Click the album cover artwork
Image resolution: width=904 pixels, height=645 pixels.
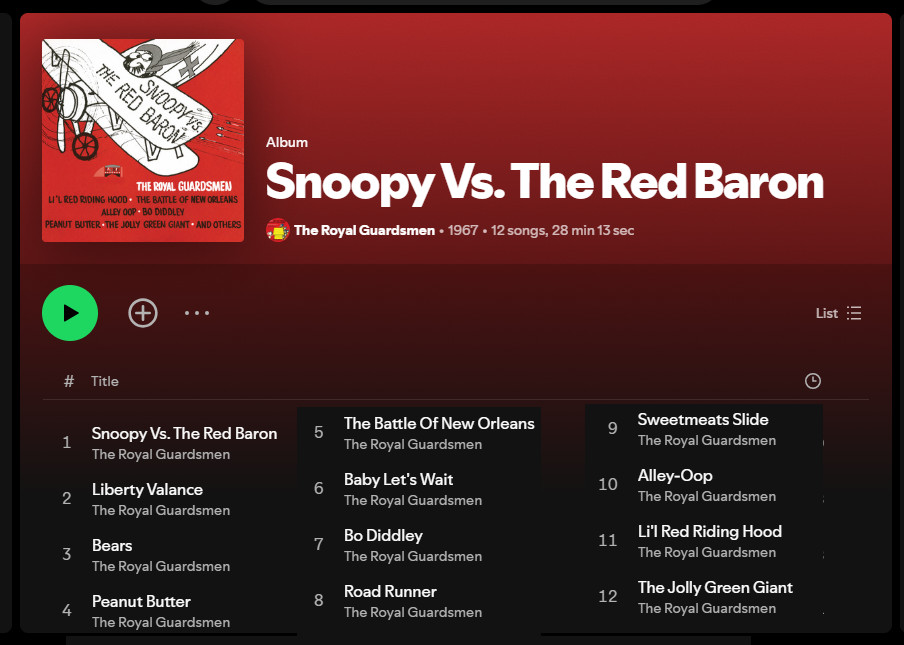click(x=143, y=140)
